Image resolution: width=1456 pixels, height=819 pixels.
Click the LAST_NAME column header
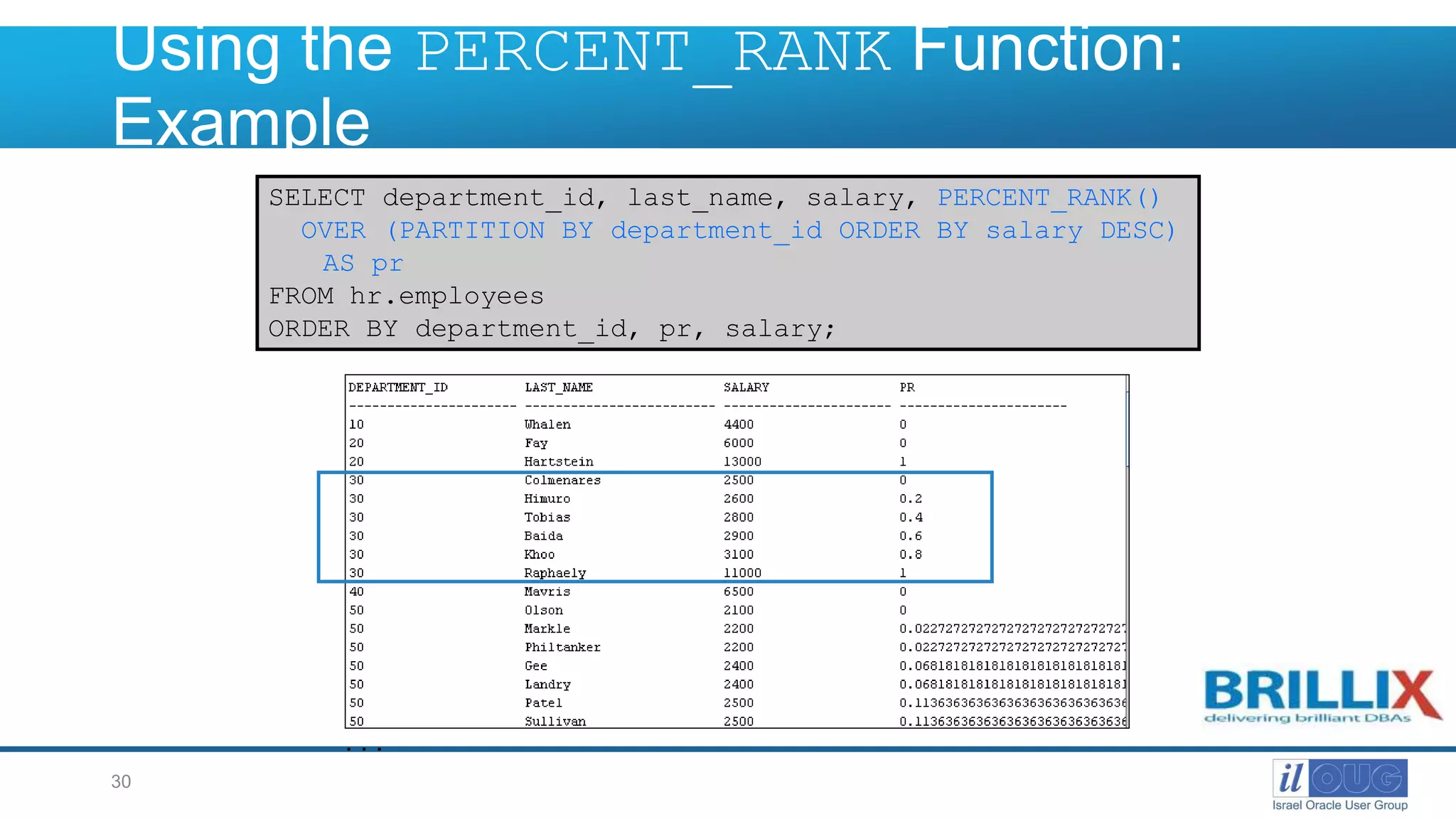(x=559, y=387)
